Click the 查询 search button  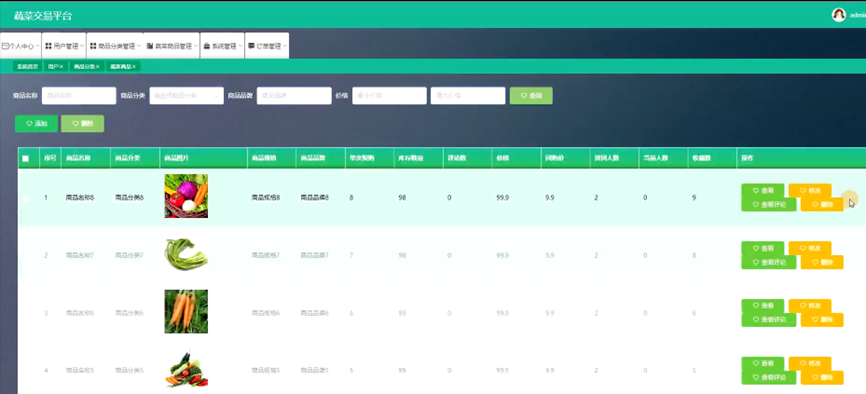click(531, 96)
